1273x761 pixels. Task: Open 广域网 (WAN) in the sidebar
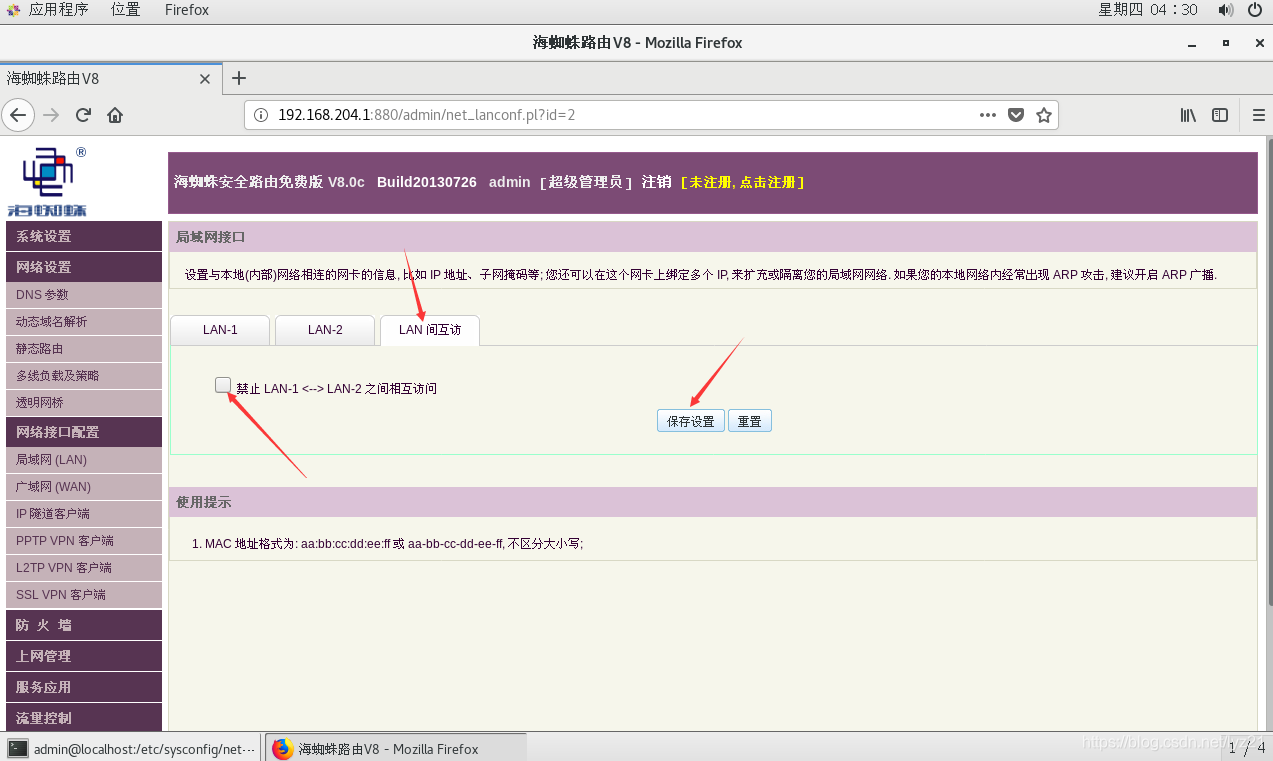tap(84, 487)
